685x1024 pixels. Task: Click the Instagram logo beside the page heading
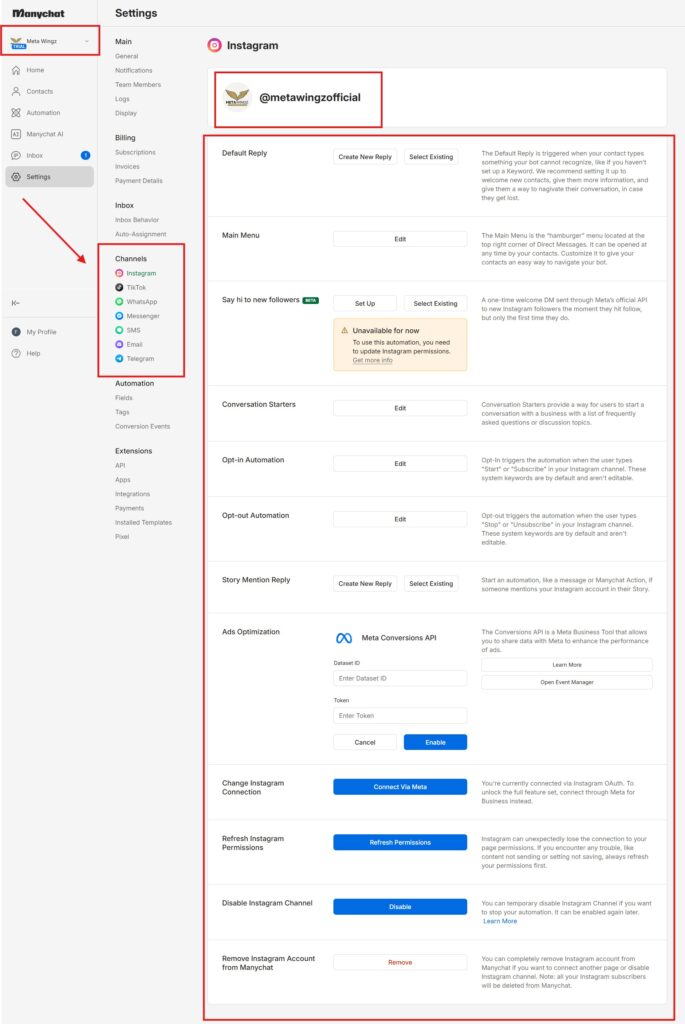point(214,45)
